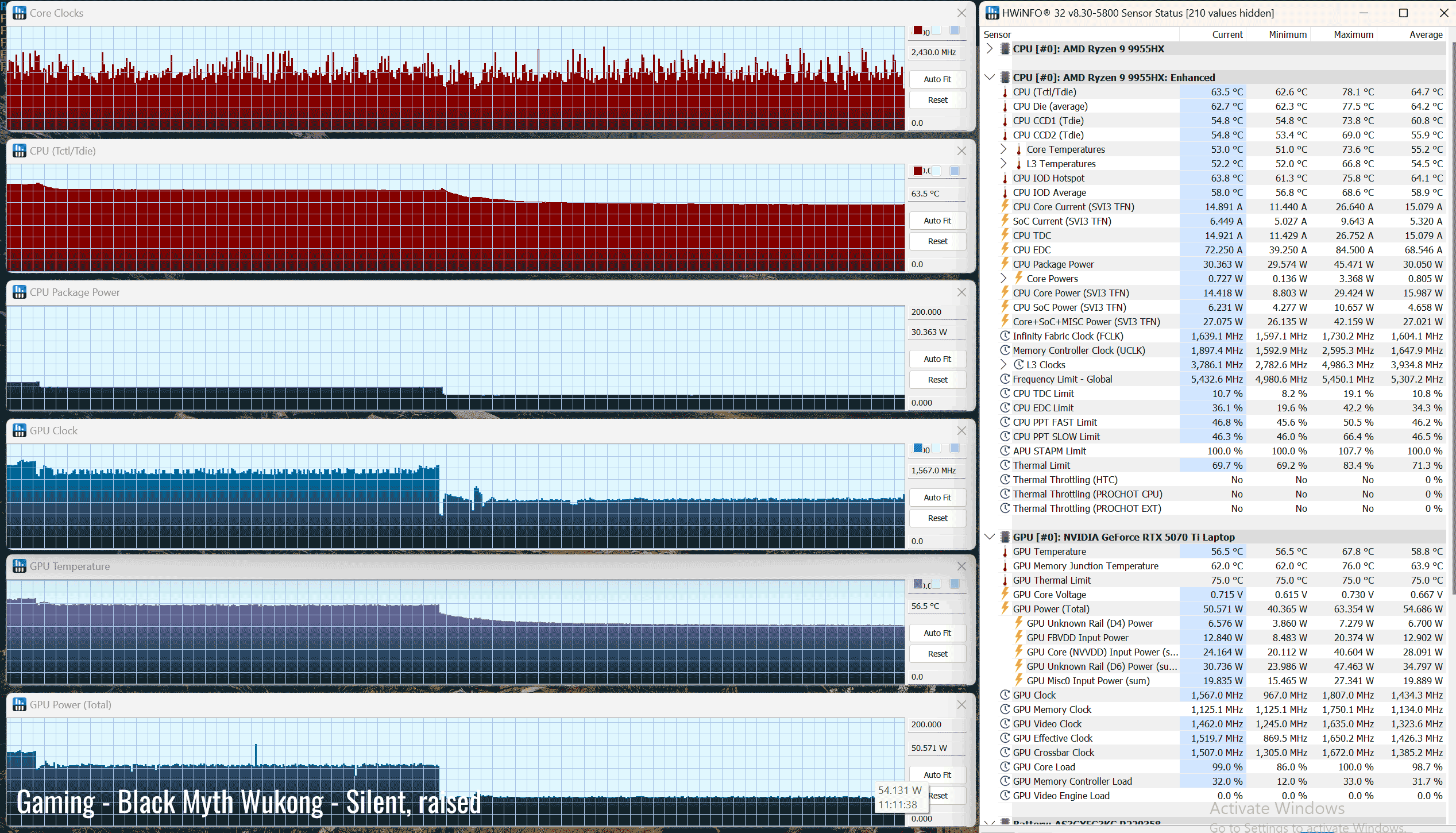Click the Average column header
Viewport: 1456px width, 833px height.
pyautogui.click(x=1426, y=34)
